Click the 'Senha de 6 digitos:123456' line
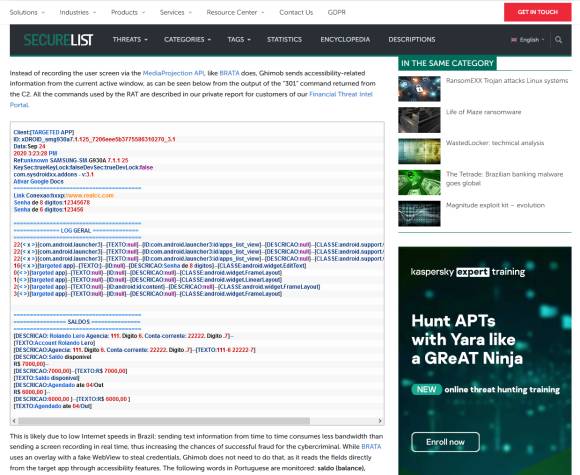The width and height of the screenshot is (580, 475). point(48,209)
